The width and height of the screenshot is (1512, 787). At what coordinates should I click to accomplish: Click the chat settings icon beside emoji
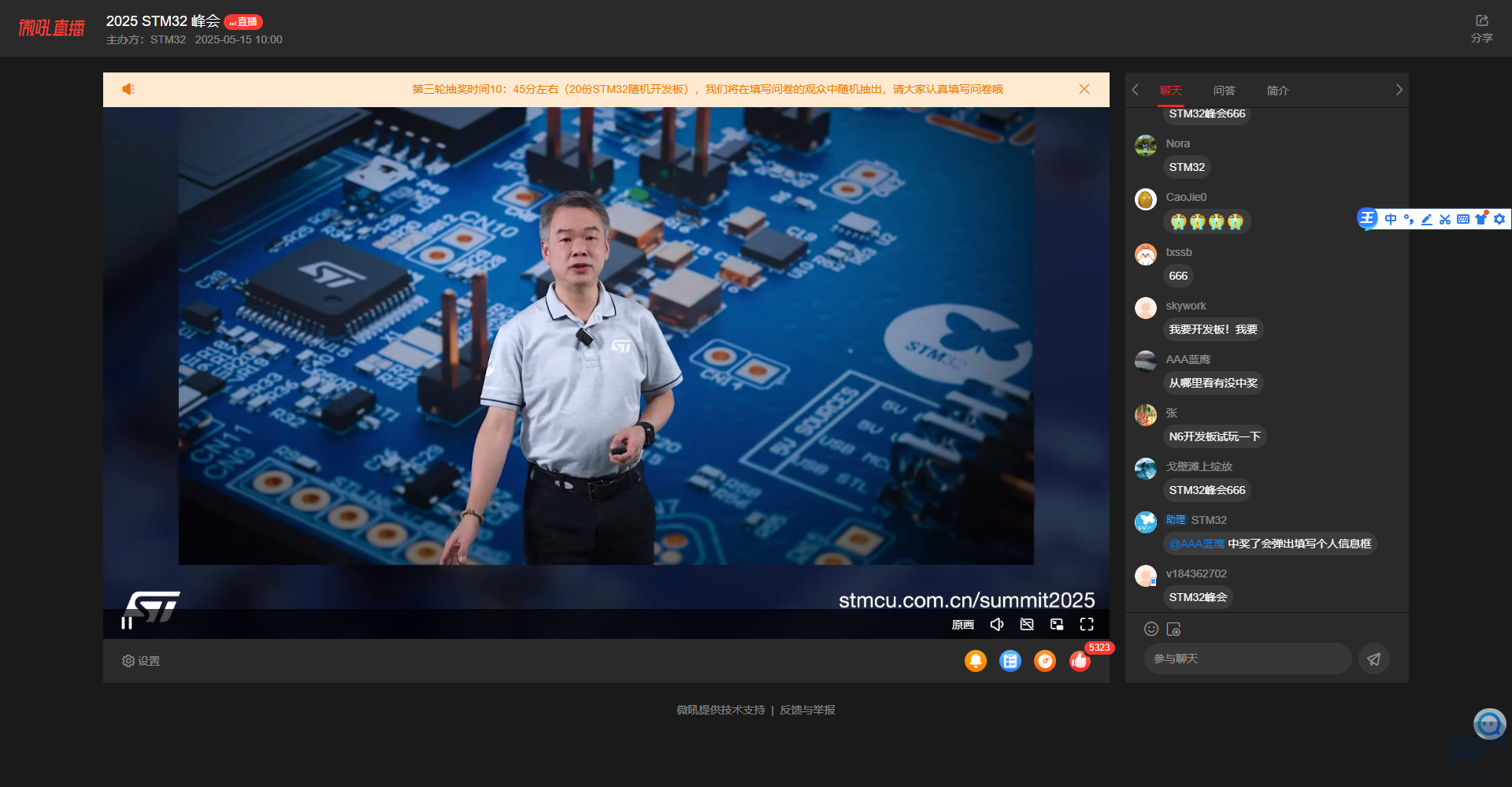[1173, 629]
